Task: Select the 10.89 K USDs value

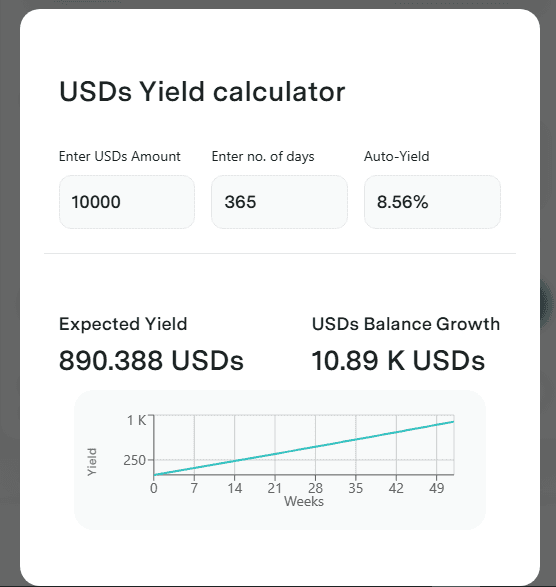Action: click(398, 361)
